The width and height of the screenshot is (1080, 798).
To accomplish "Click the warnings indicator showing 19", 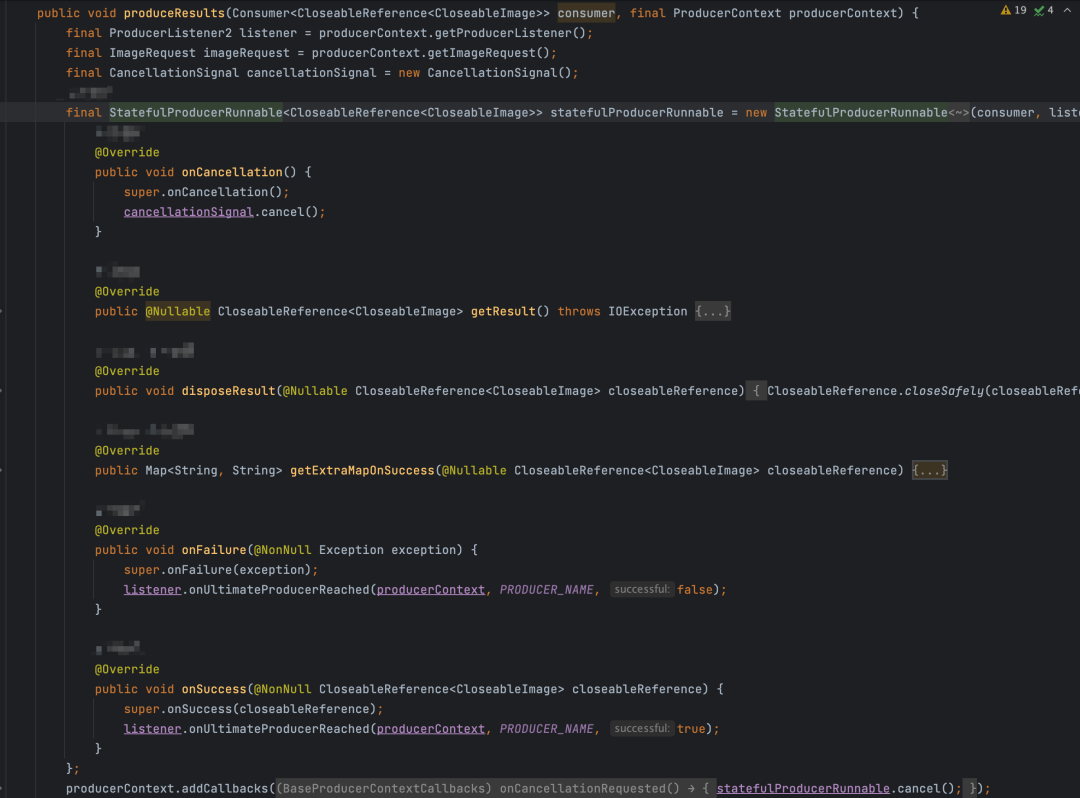I will (1013, 10).
